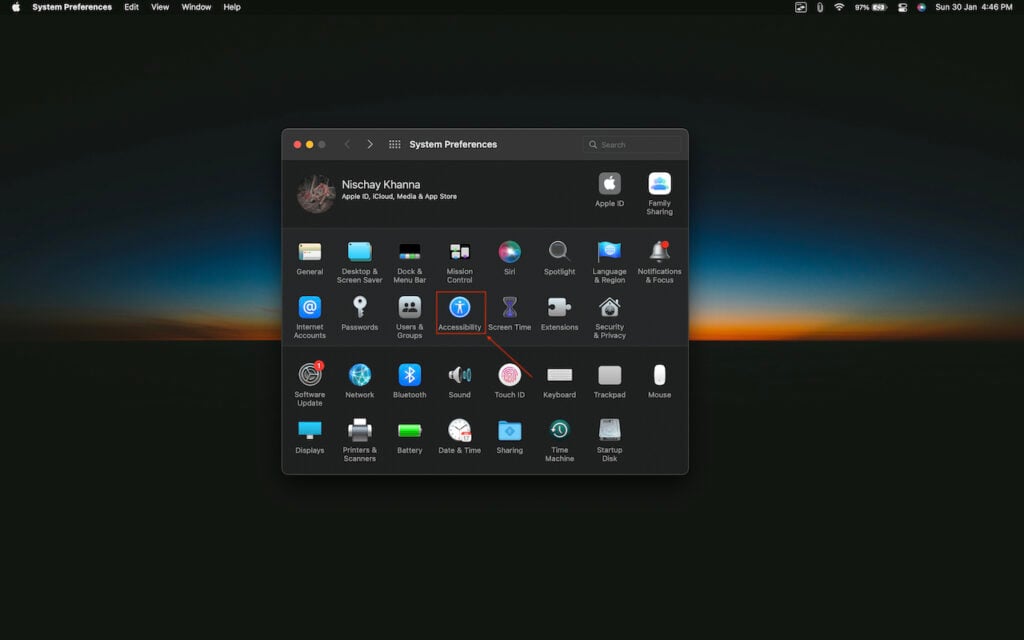
Task: Open Software Update pane
Action: [x=310, y=385]
